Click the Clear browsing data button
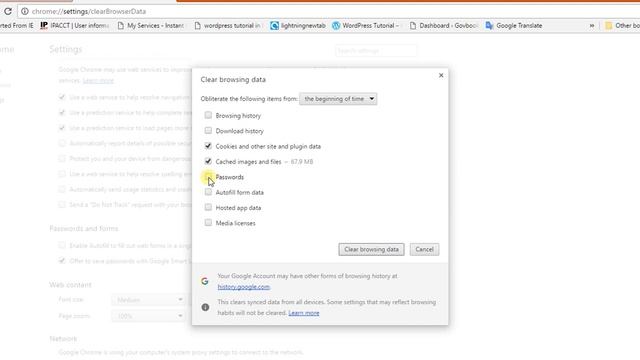Viewport: 640px width, 360px height. pyautogui.click(x=371, y=249)
